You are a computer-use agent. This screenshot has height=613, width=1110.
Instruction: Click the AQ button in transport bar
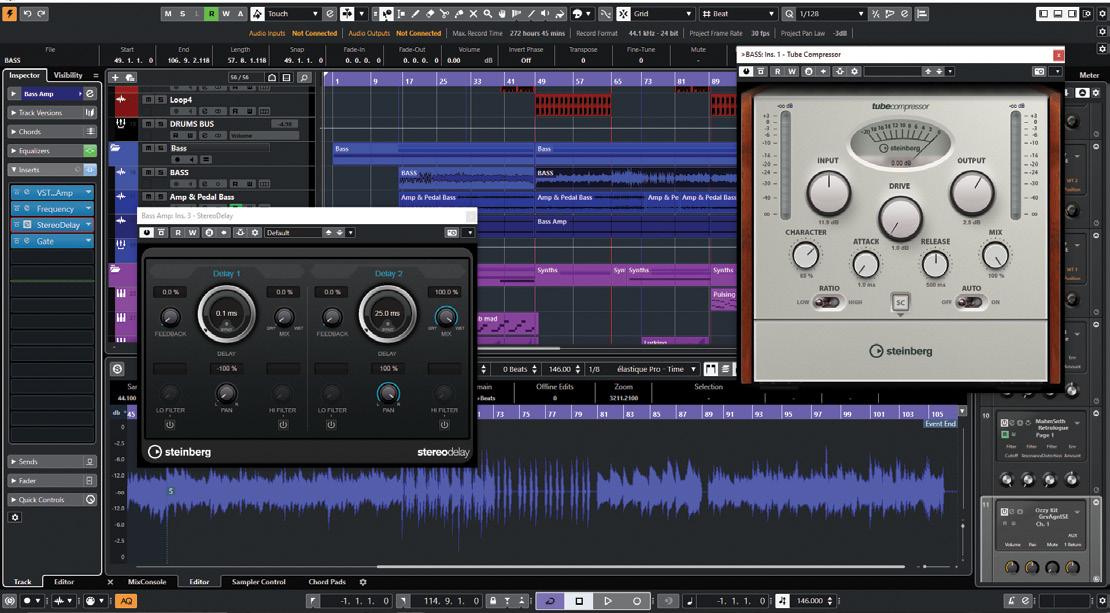126,600
